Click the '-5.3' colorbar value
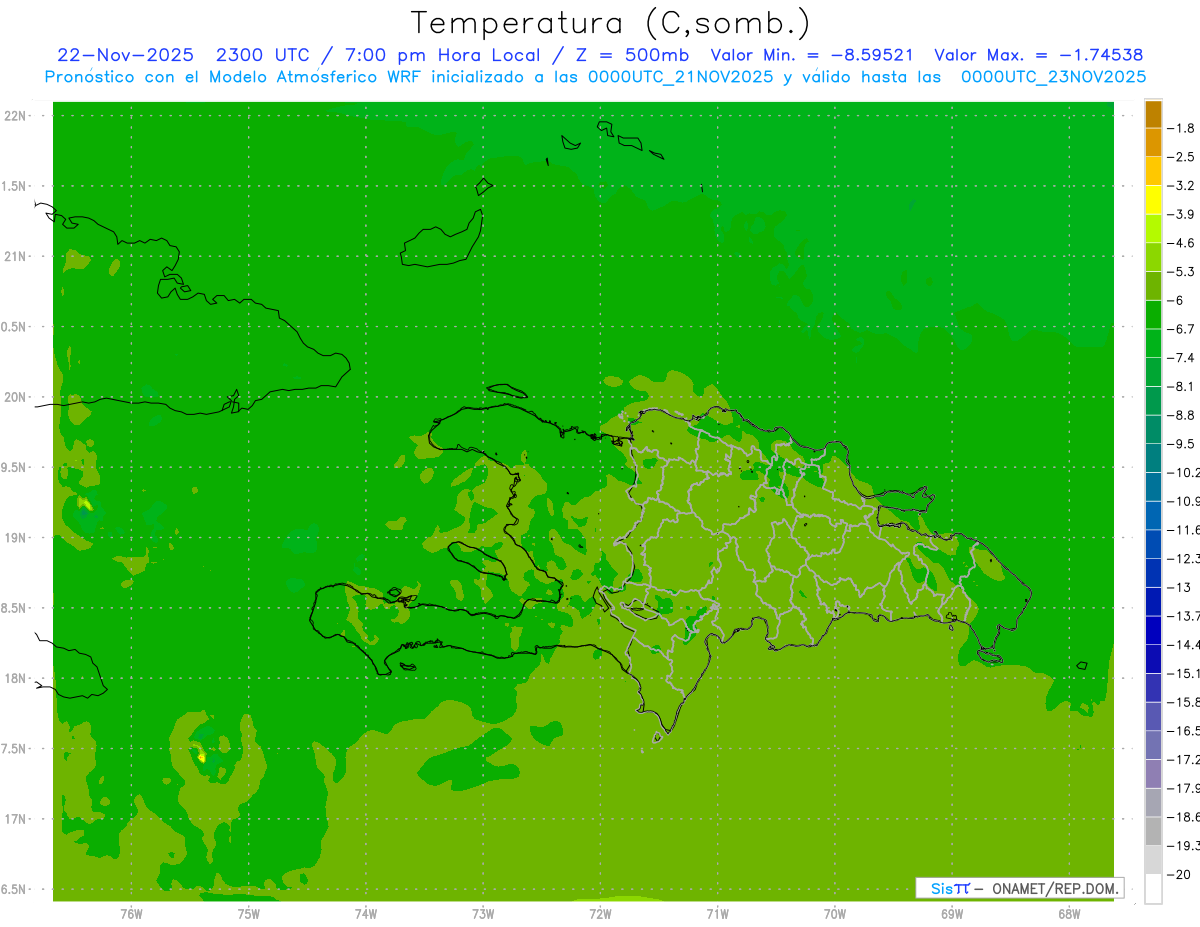This screenshot has width=1200, height=927. pos(1182,272)
